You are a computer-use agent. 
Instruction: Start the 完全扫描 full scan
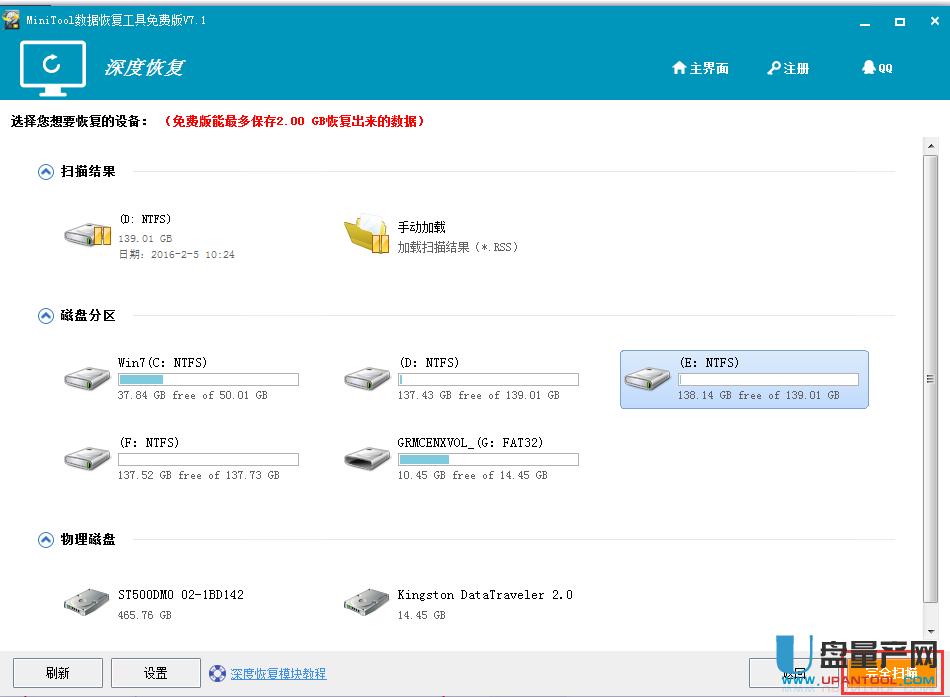pos(891,673)
